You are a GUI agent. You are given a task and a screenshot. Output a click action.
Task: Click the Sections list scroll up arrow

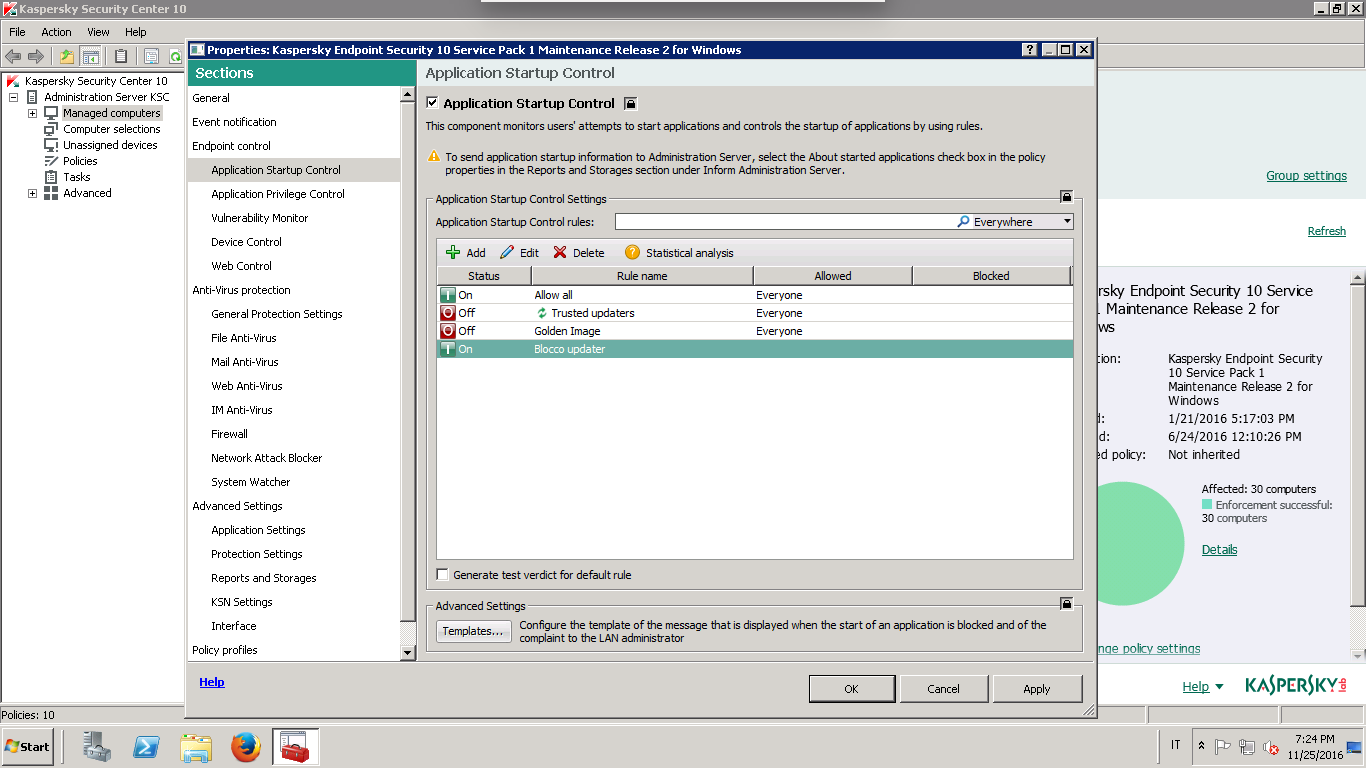[x=407, y=95]
